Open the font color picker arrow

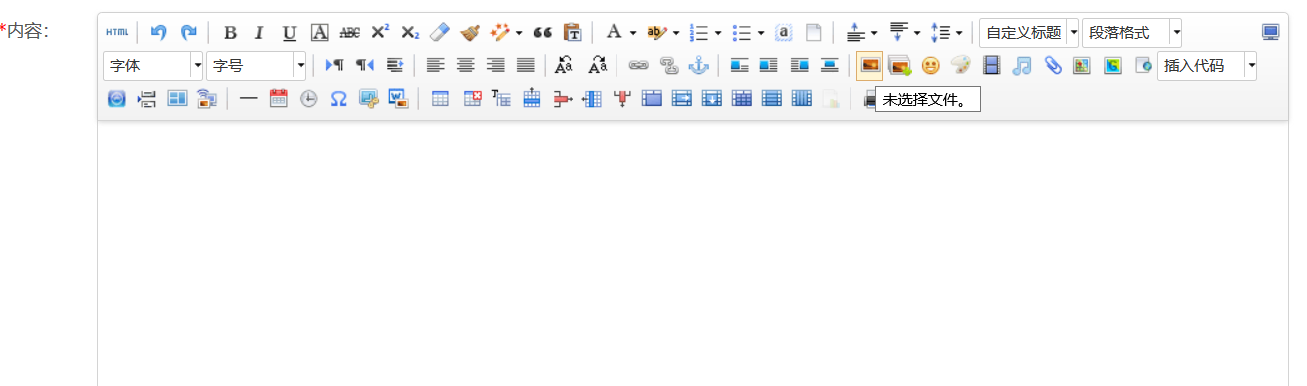(x=633, y=32)
